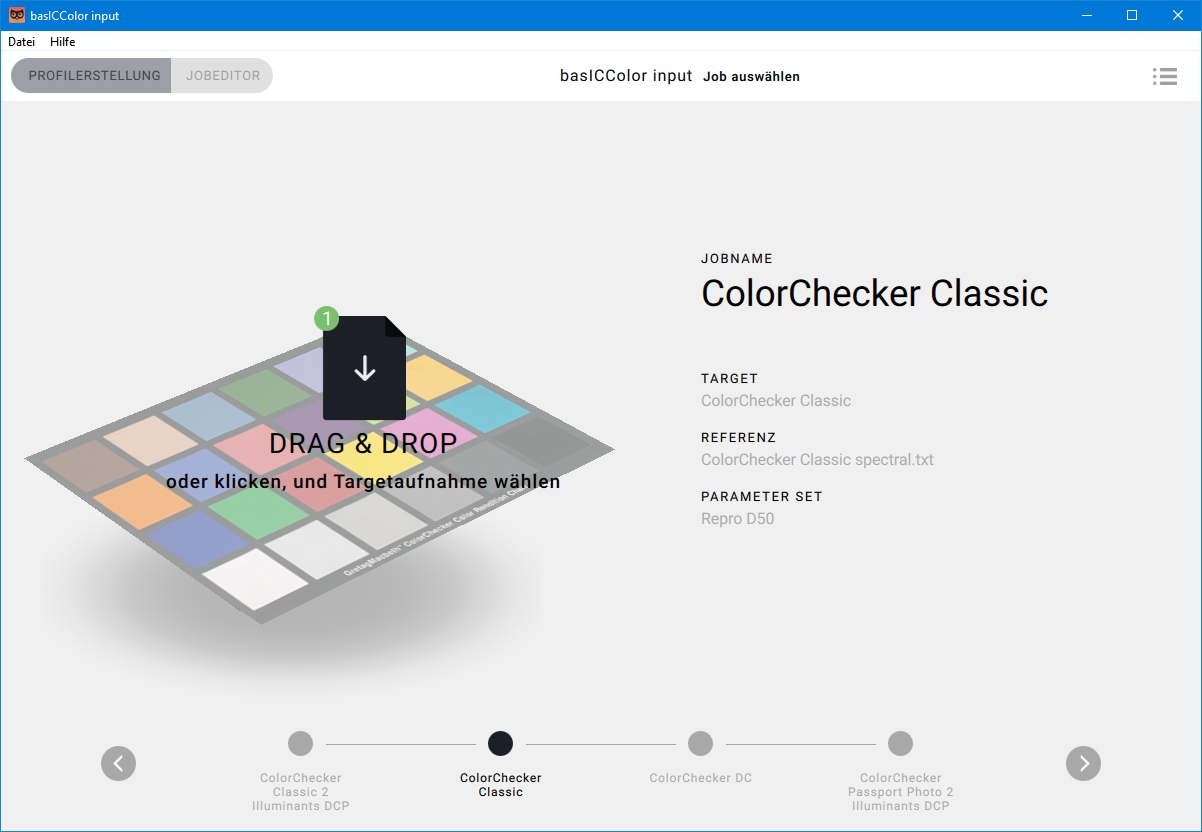Switch to the Jobeditor tab

point(222,76)
